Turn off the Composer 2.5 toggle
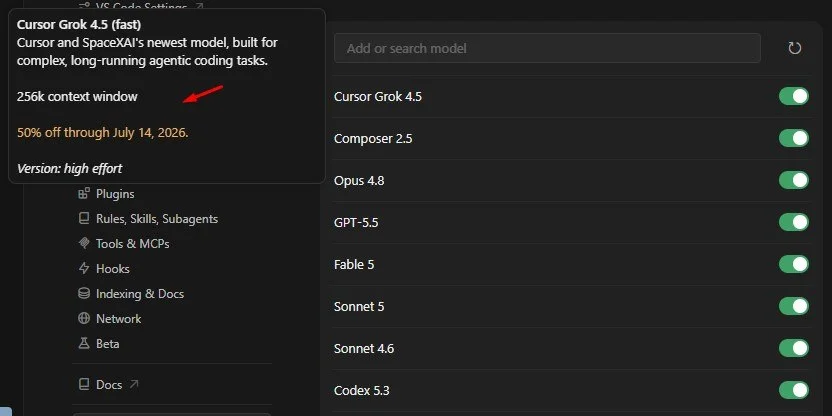832x416 pixels. point(794,138)
